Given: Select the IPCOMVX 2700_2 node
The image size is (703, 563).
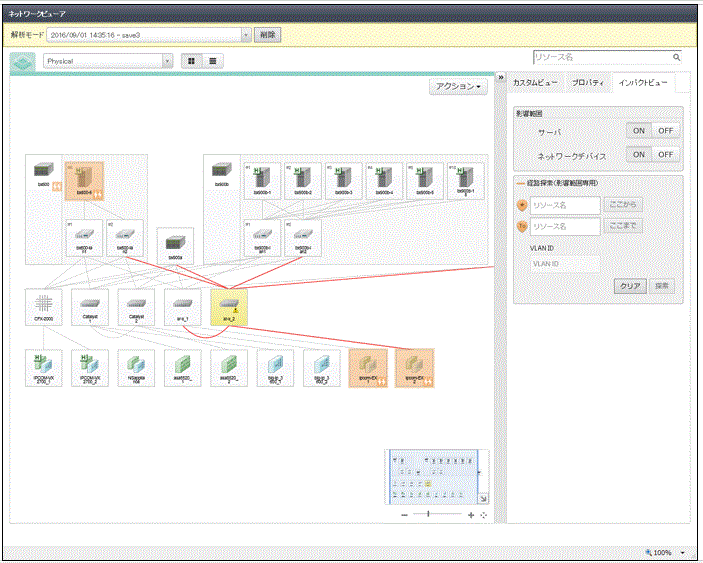Looking at the screenshot, I should 90,368.
